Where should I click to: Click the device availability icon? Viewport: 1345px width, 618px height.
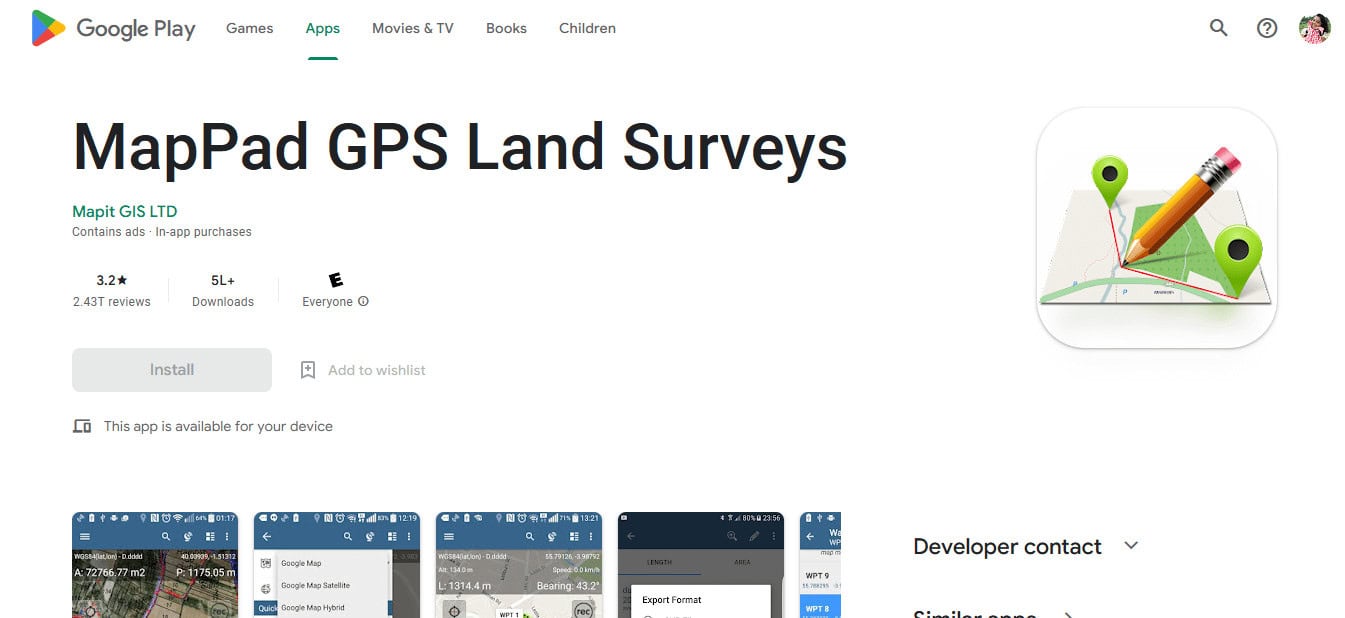(x=82, y=426)
